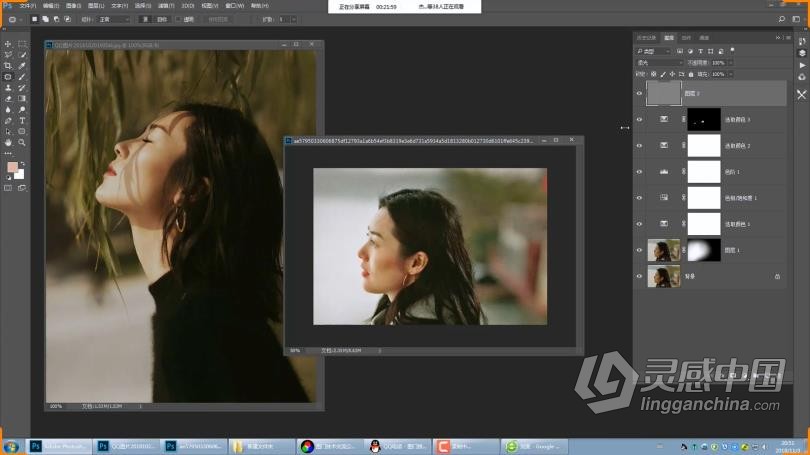Change screen mode from toolbox bottom
Image resolution: width=810 pixels, height=455 pixels.
click(22, 188)
